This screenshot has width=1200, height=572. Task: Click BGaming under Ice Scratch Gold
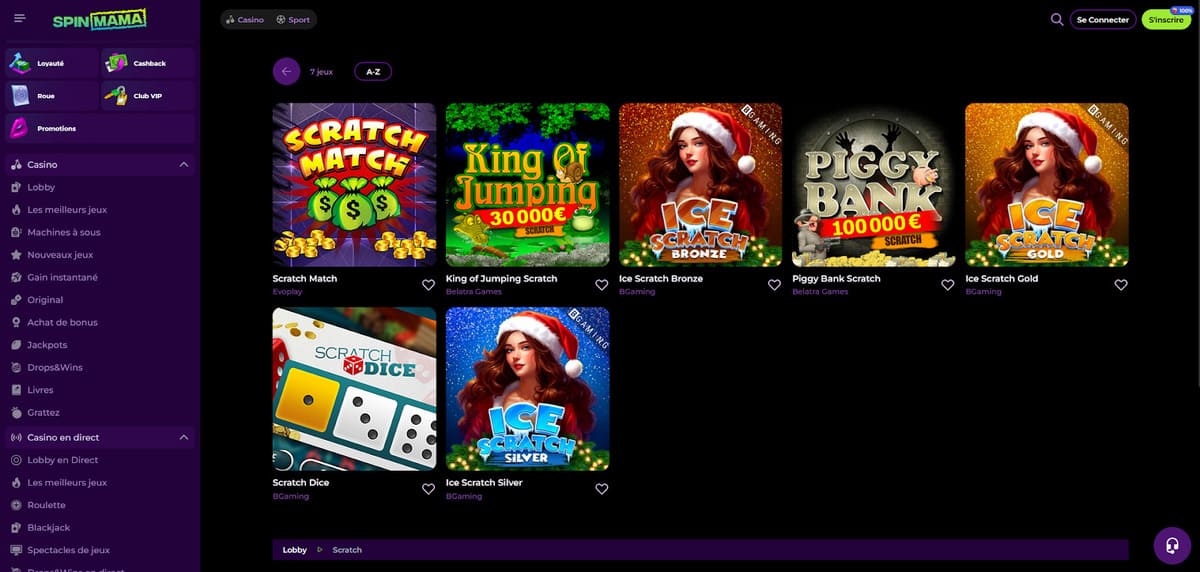[981, 292]
